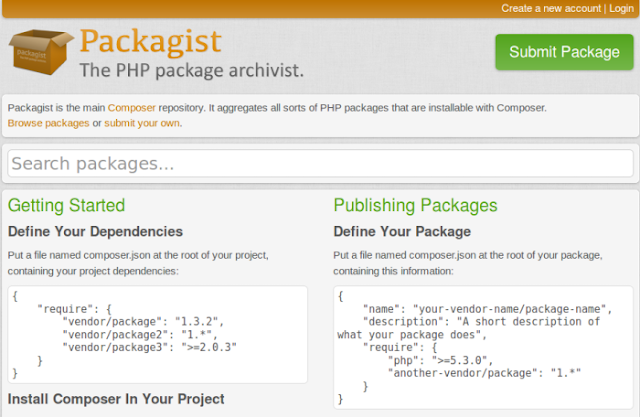Click the 'containing your project dependencies:' text
This screenshot has width=640, height=417.
pyautogui.click(x=93, y=271)
